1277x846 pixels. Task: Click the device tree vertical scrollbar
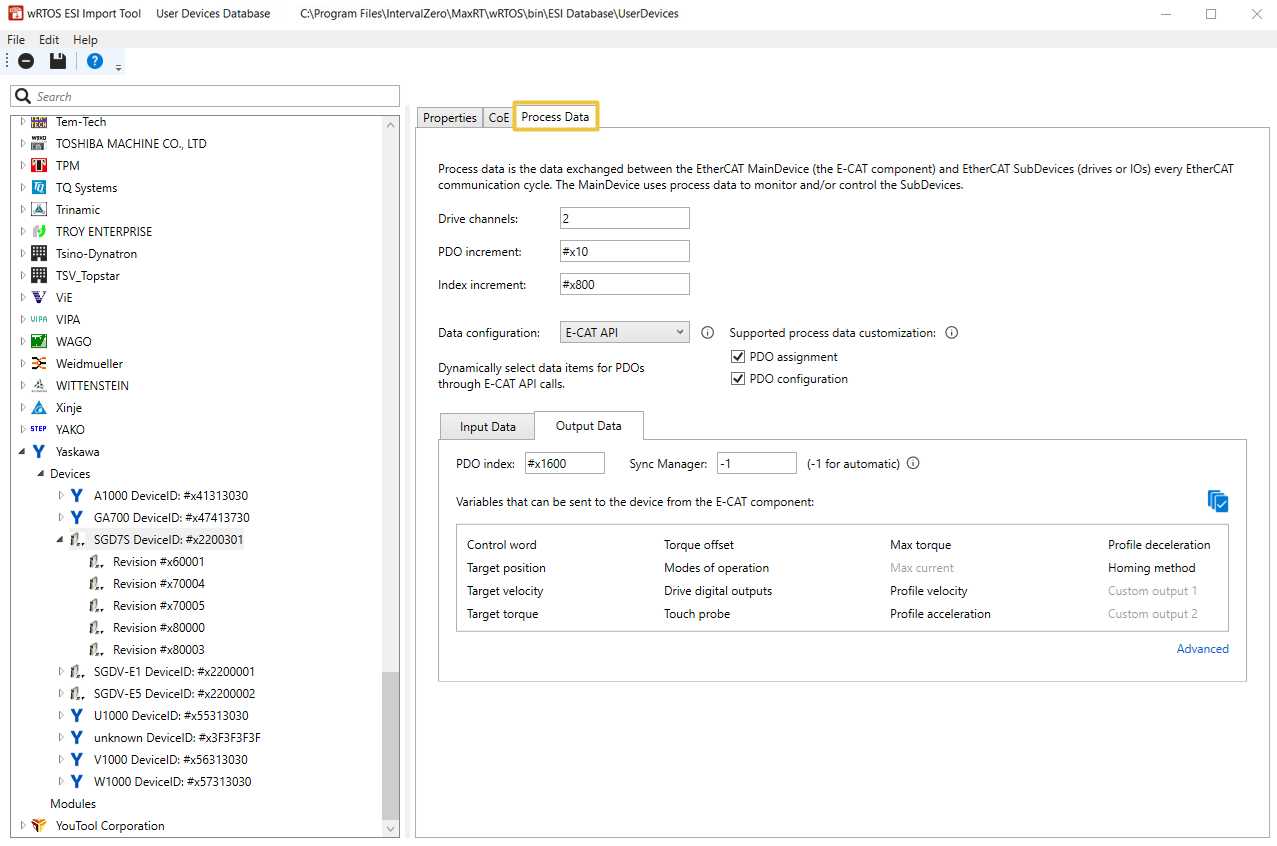pos(390,740)
